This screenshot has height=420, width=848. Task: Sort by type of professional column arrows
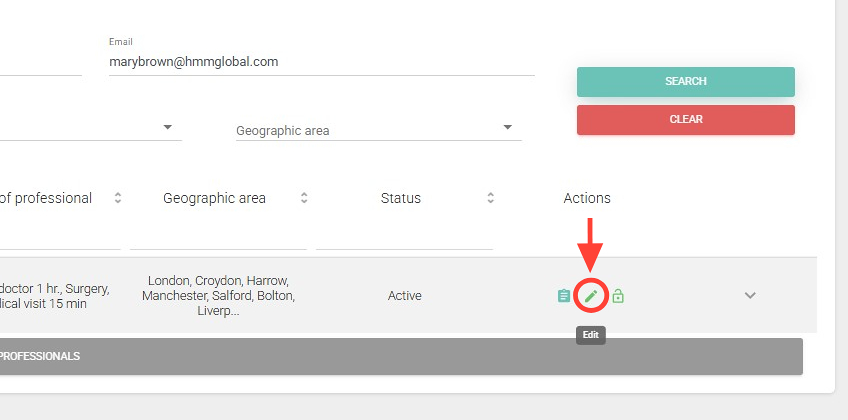point(118,198)
